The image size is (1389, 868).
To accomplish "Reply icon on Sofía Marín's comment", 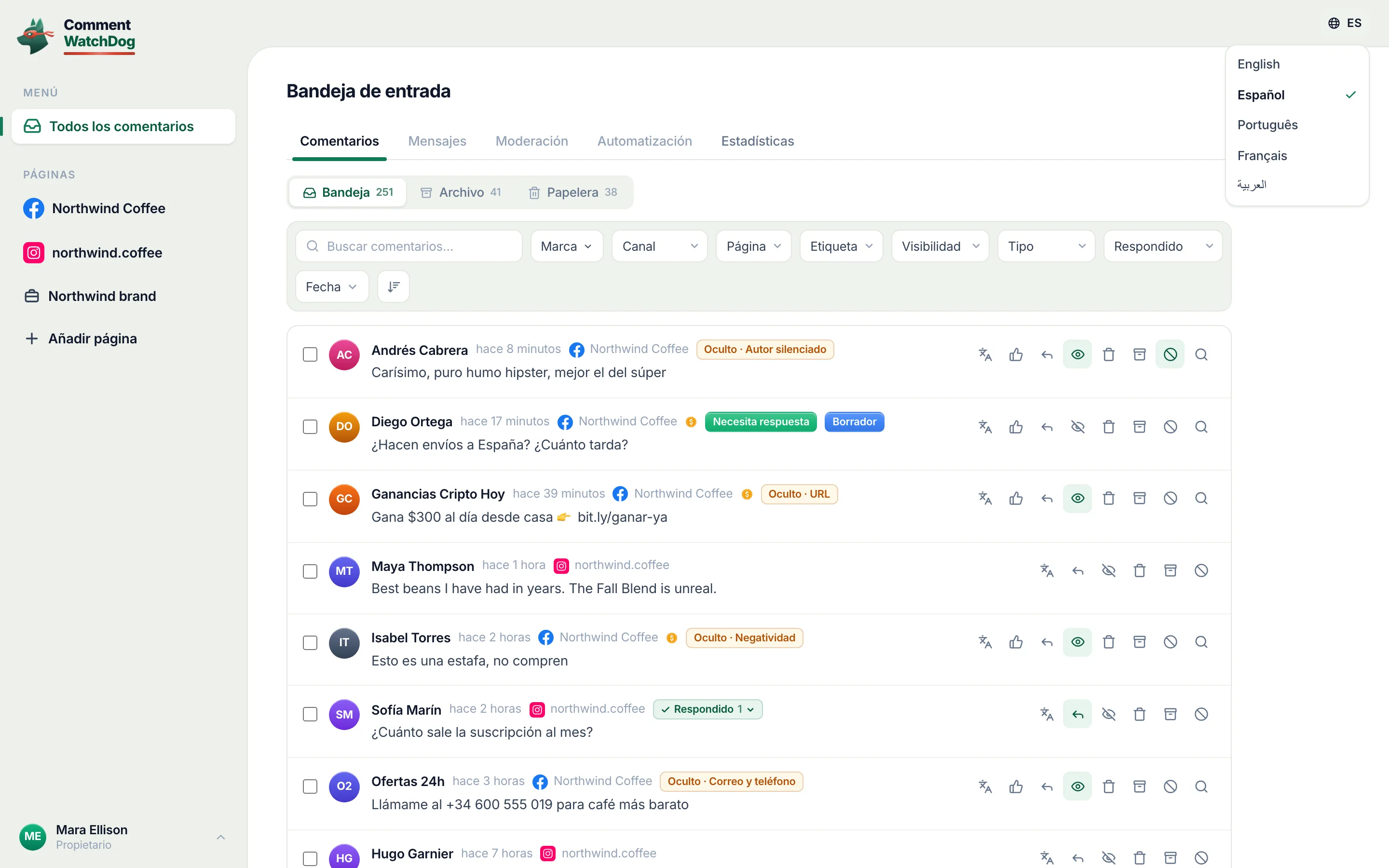I will (x=1078, y=714).
